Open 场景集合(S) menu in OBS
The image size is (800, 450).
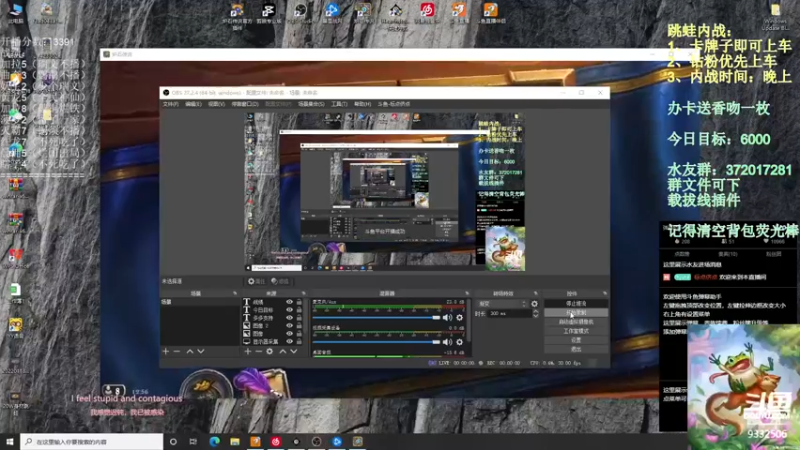tap(311, 104)
